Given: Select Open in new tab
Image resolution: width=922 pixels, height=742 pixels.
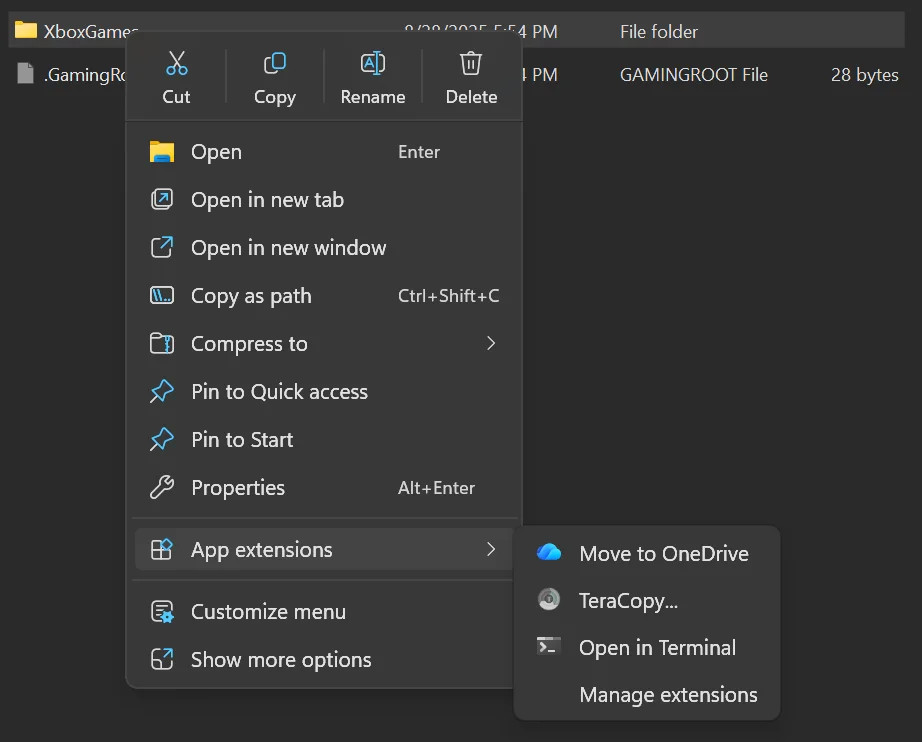Looking at the screenshot, I should coord(324,199).
